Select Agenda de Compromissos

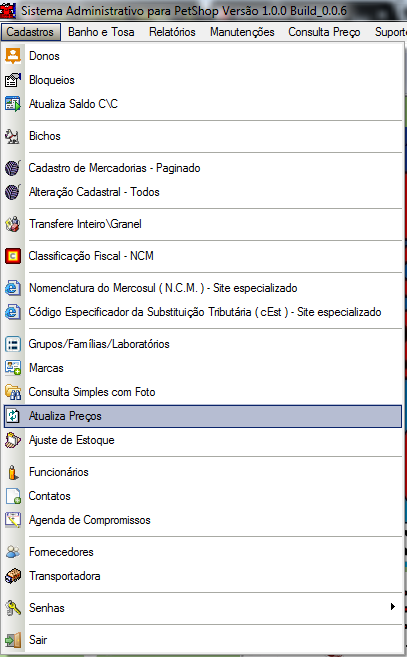pos(203,520)
